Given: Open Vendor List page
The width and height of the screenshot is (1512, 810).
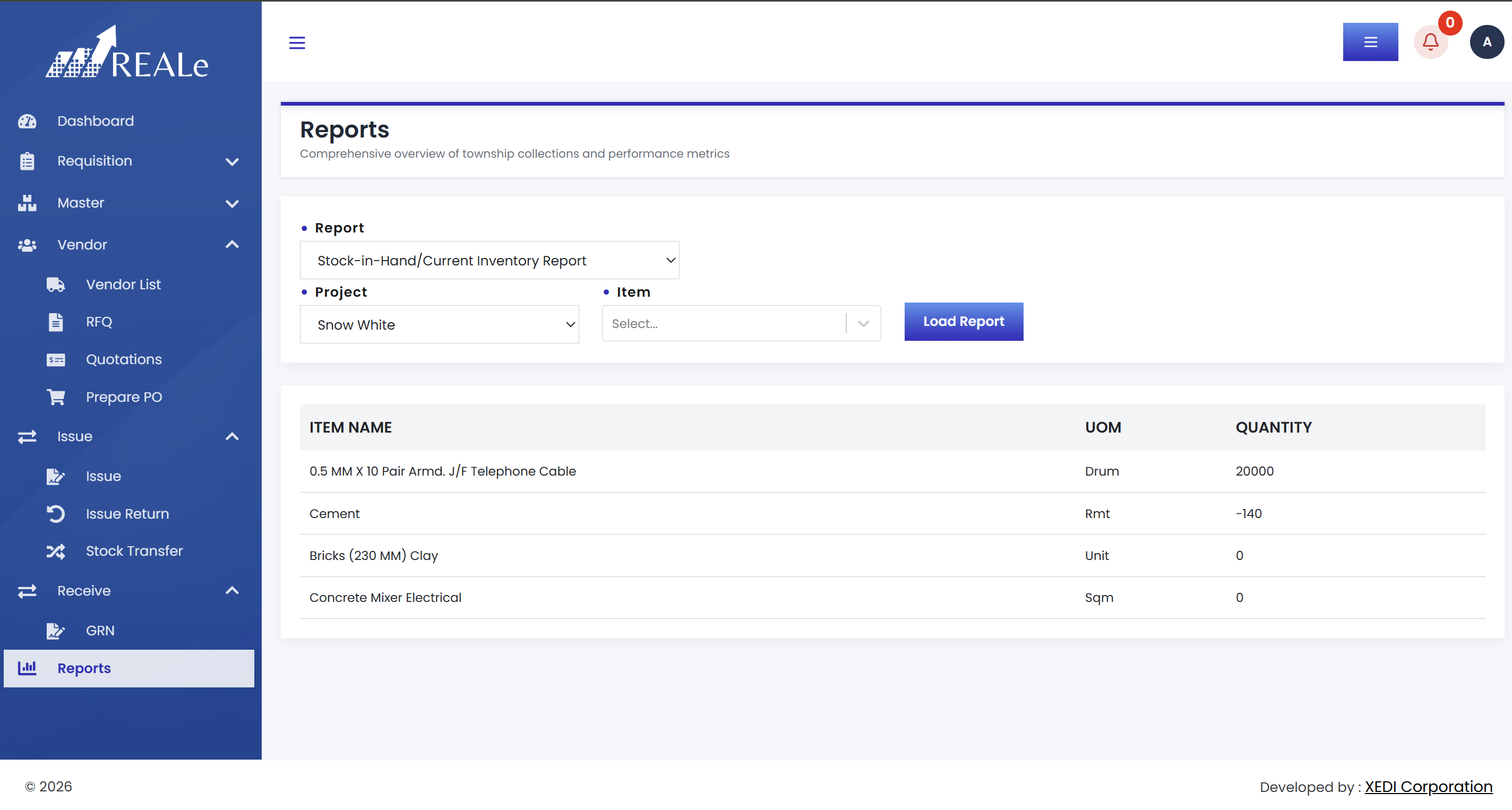Looking at the screenshot, I should coord(123,285).
